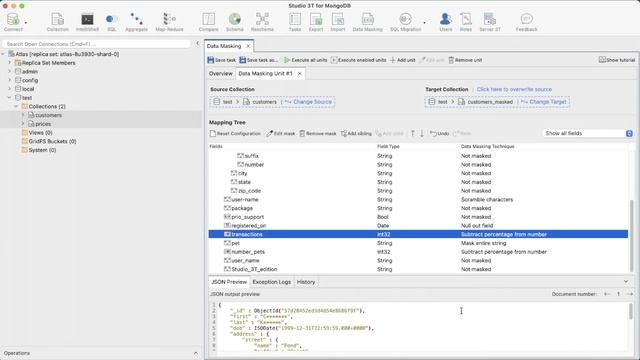Viewport: 640px width, 360px height.
Task: Open the Schema explorer
Action: click(x=235, y=22)
